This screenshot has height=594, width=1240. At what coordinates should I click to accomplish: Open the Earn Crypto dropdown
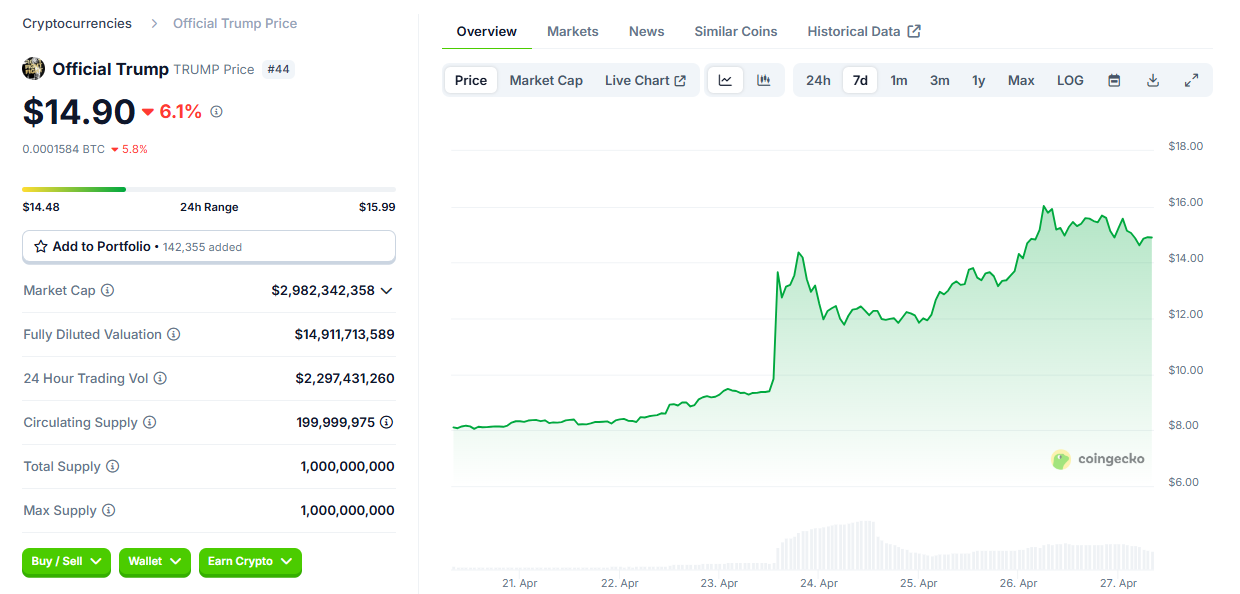click(x=250, y=562)
